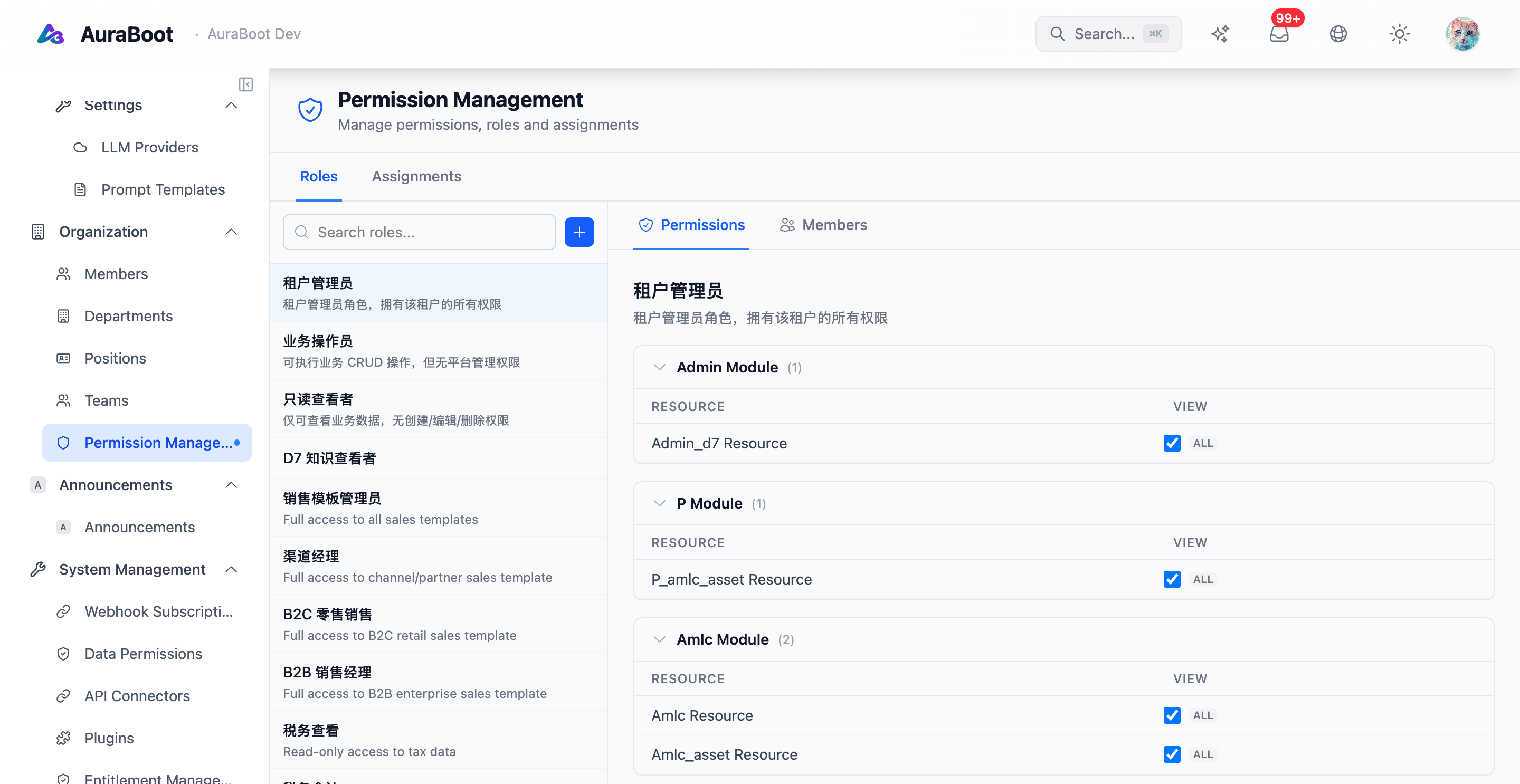Select the 渠道经理 role
This screenshot has height=784, width=1520.
pyautogui.click(x=439, y=566)
